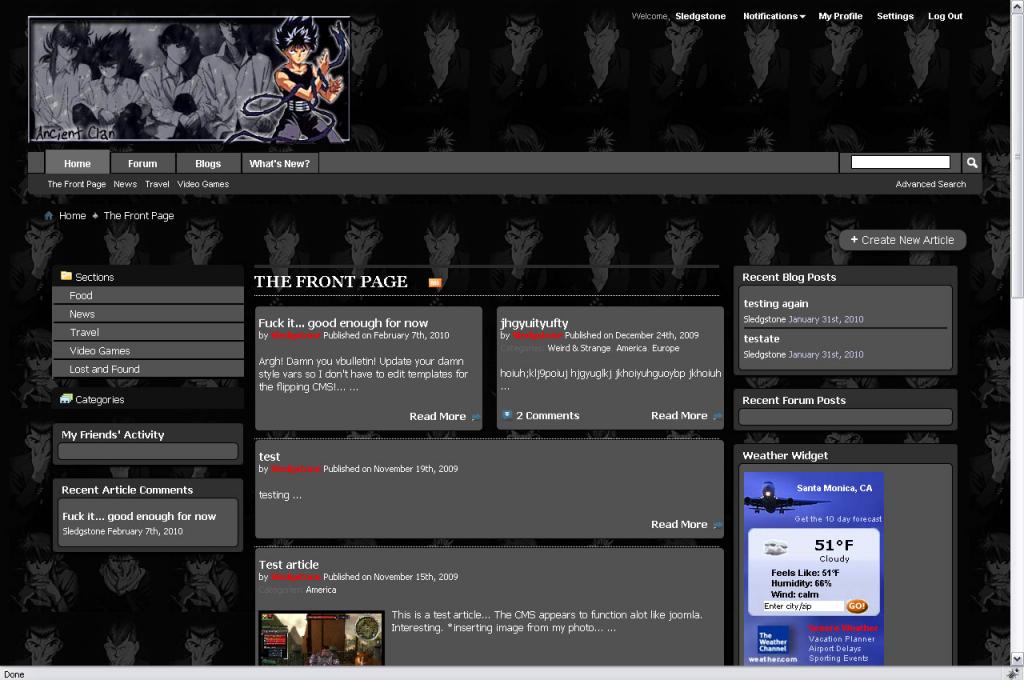Click the weather GO! button
Viewport: 1024px width, 680px height.
tap(857, 606)
